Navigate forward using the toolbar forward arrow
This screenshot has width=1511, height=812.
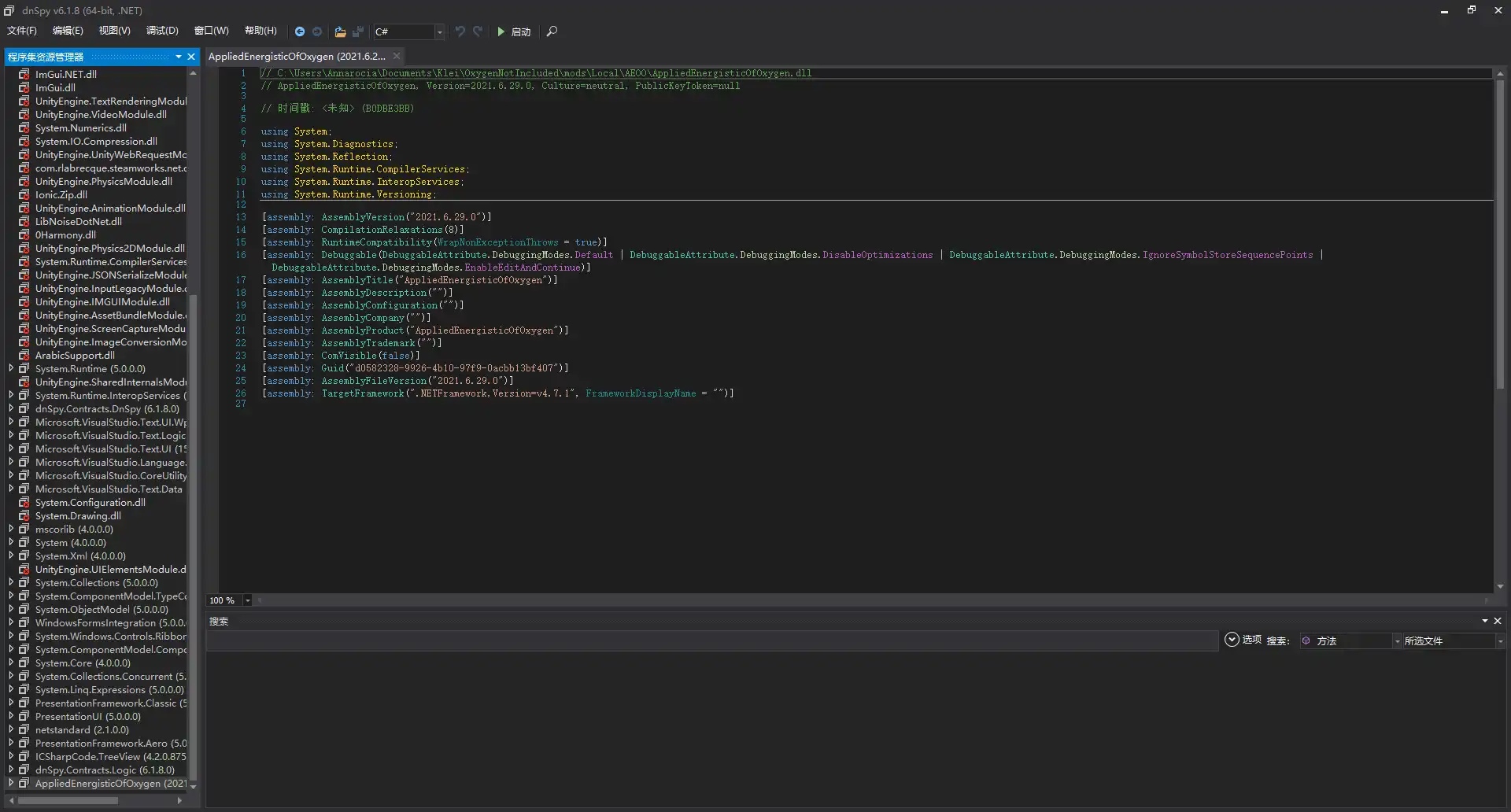pos(318,31)
